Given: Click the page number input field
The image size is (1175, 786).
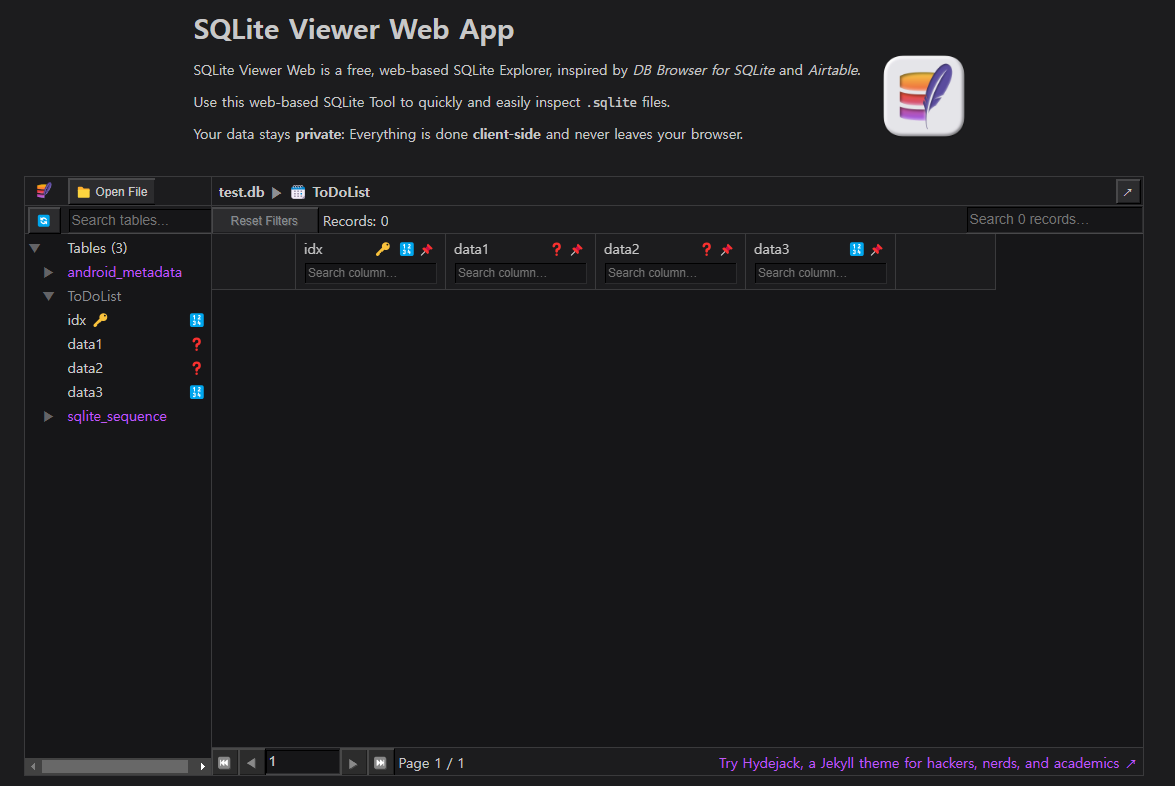Looking at the screenshot, I should (302, 762).
